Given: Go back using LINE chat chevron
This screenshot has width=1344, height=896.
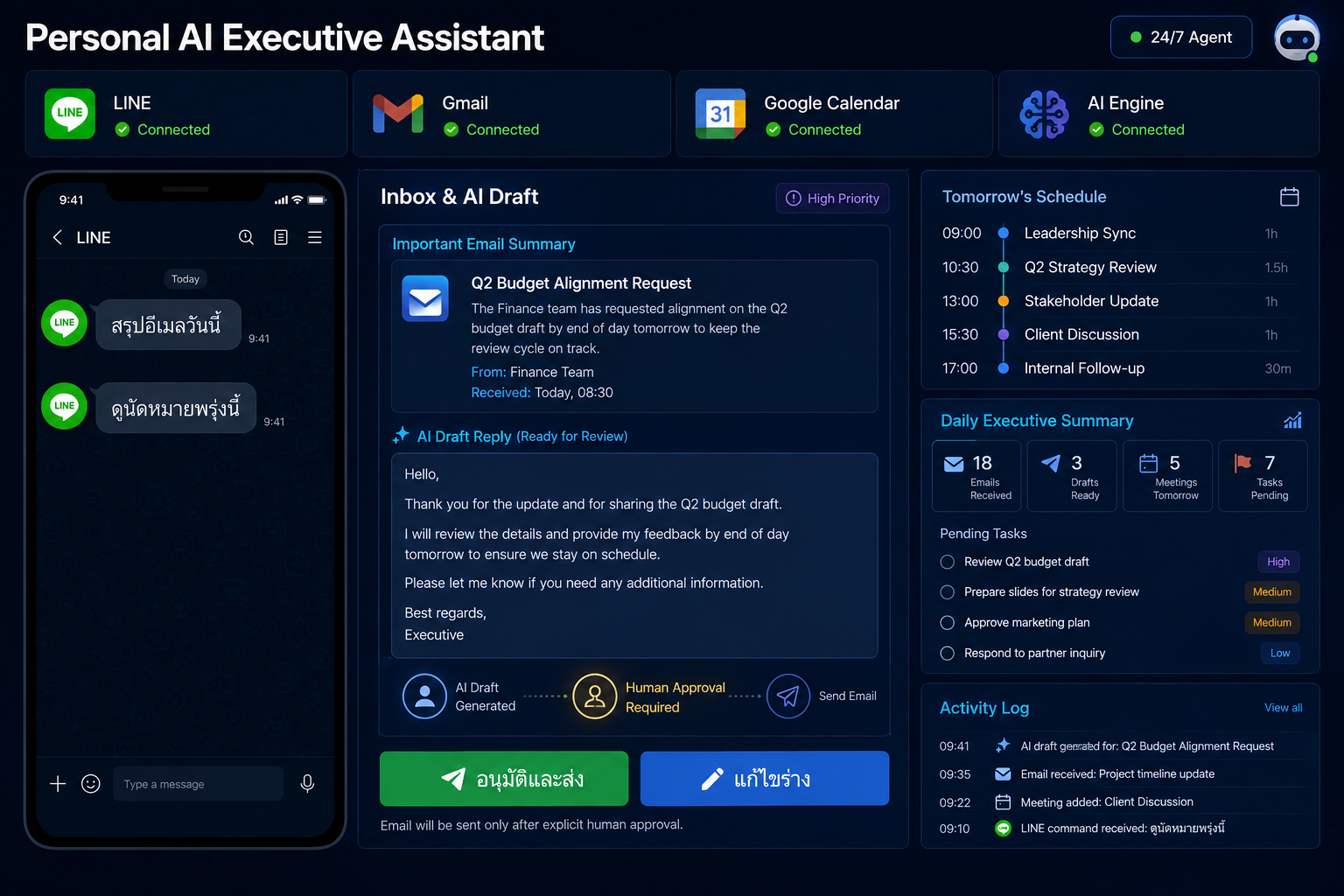Looking at the screenshot, I should click(x=58, y=237).
